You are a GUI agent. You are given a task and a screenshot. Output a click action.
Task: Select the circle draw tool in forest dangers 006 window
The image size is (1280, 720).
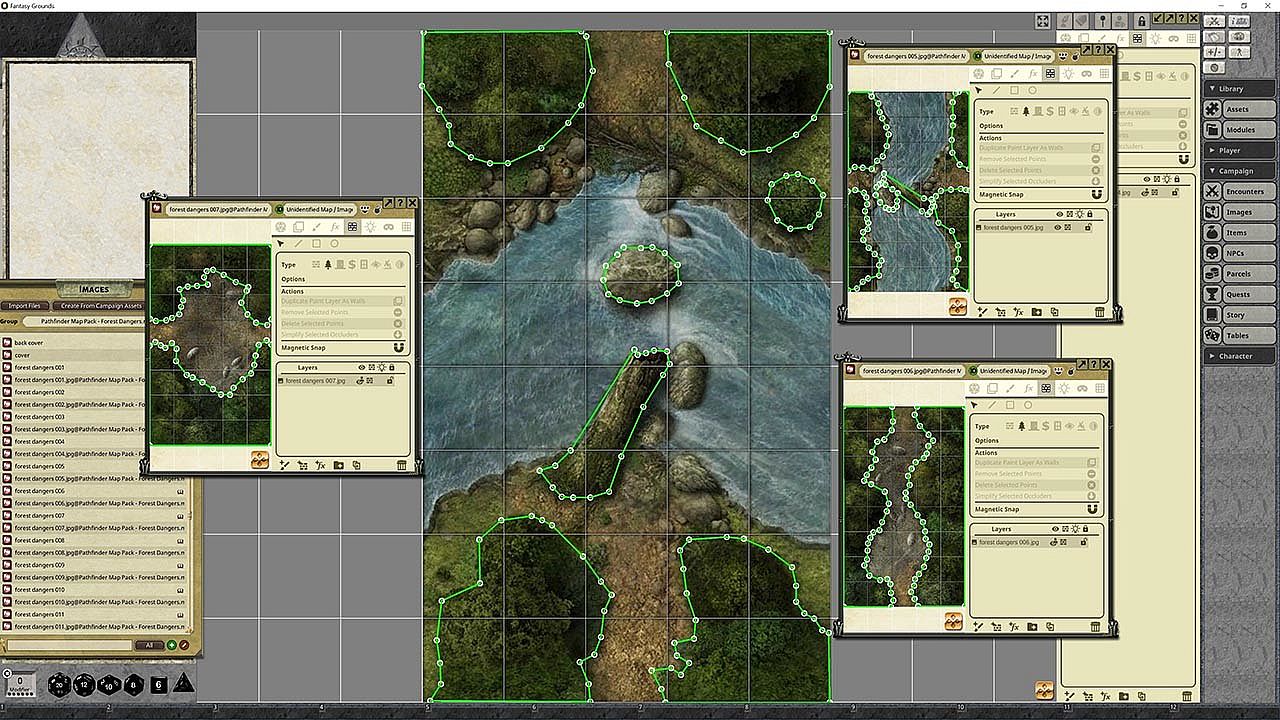click(1027, 405)
